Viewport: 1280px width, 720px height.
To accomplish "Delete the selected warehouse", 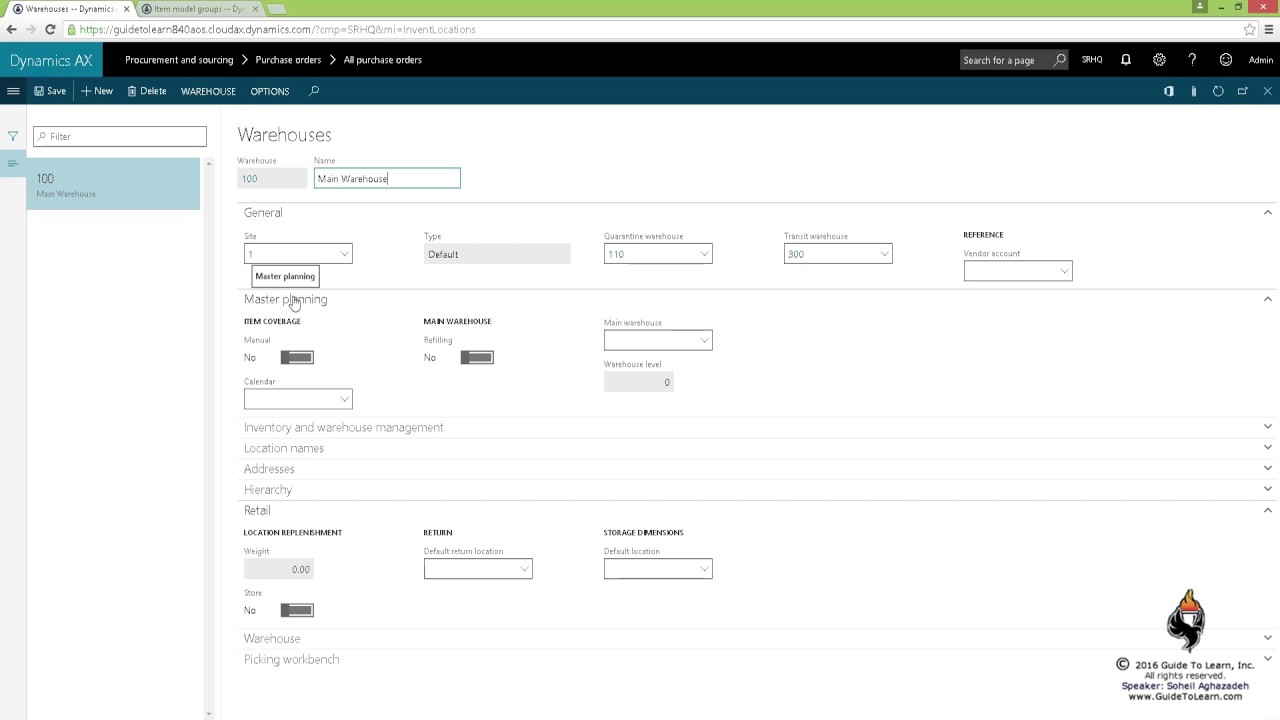I will point(147,91).
